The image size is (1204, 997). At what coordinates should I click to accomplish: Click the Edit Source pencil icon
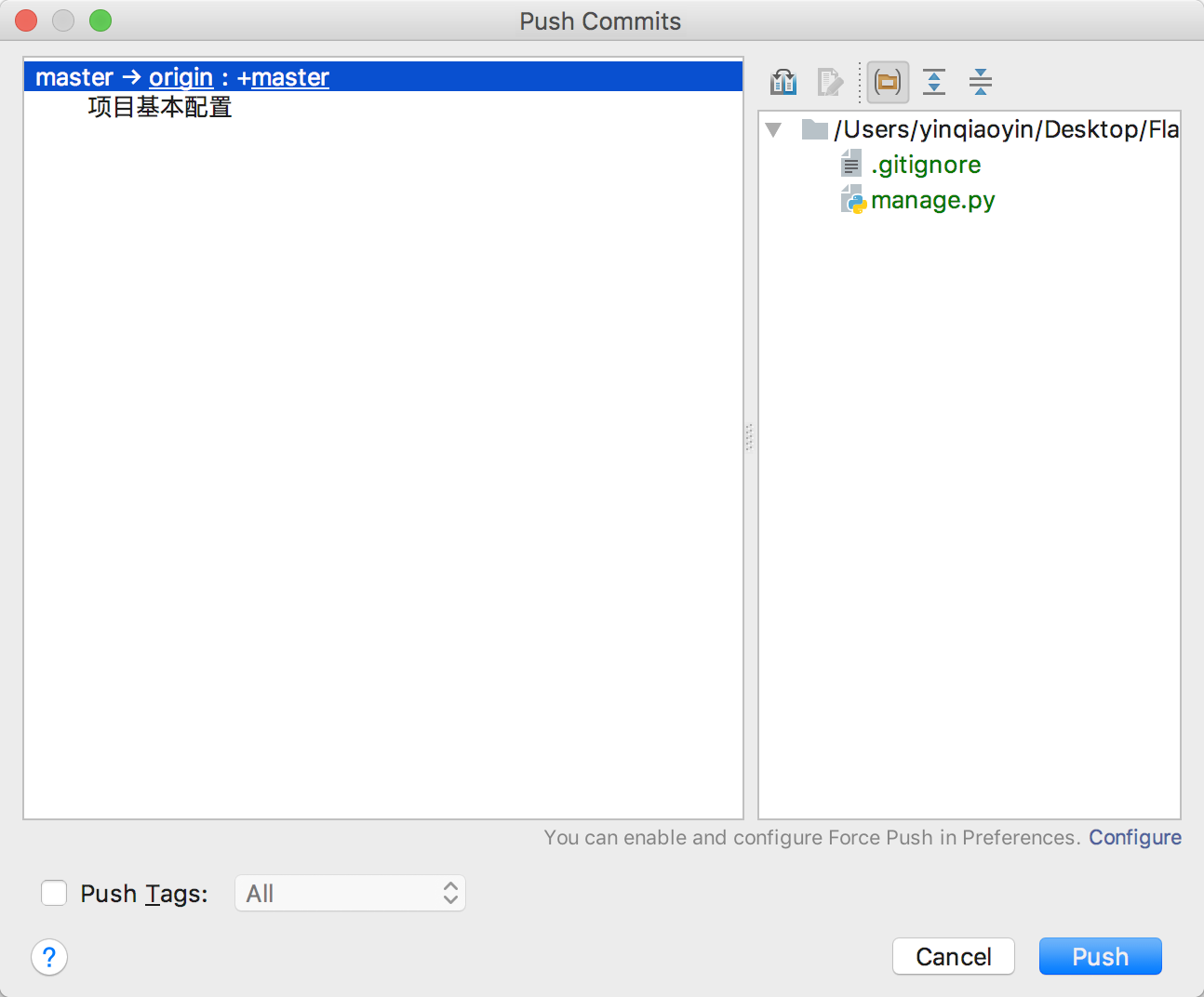point(829,82)
